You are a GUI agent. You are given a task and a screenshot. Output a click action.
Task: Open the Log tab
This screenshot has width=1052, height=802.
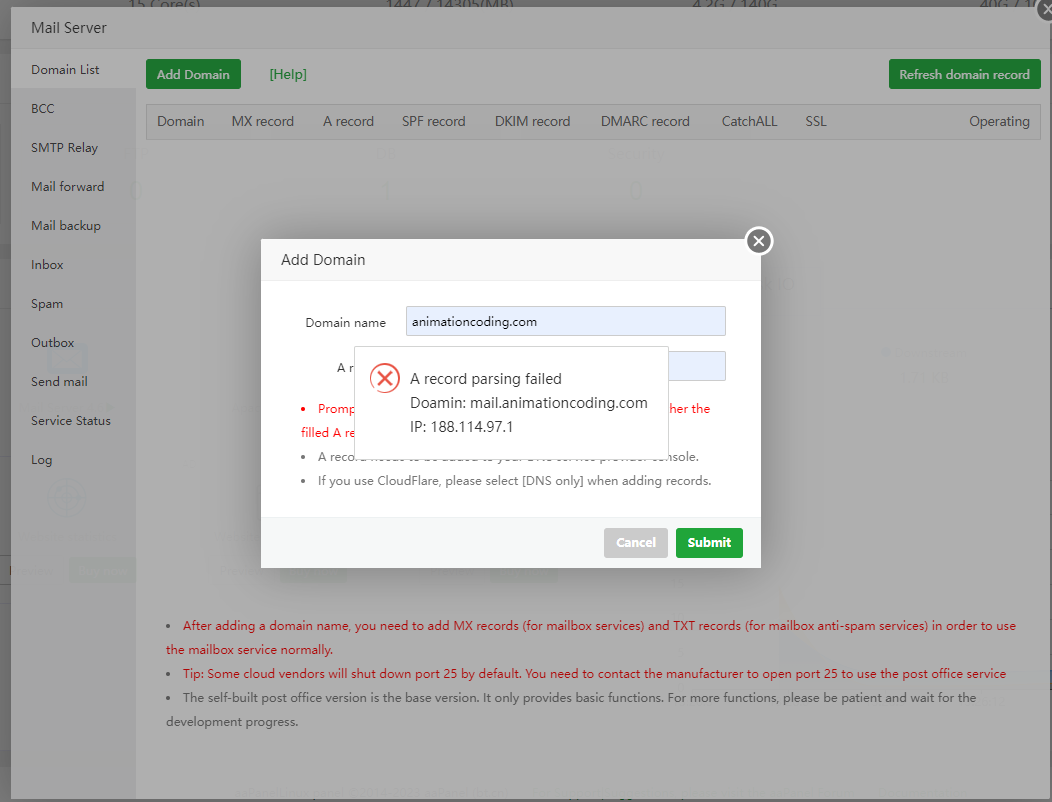click(x=42, y=460)
